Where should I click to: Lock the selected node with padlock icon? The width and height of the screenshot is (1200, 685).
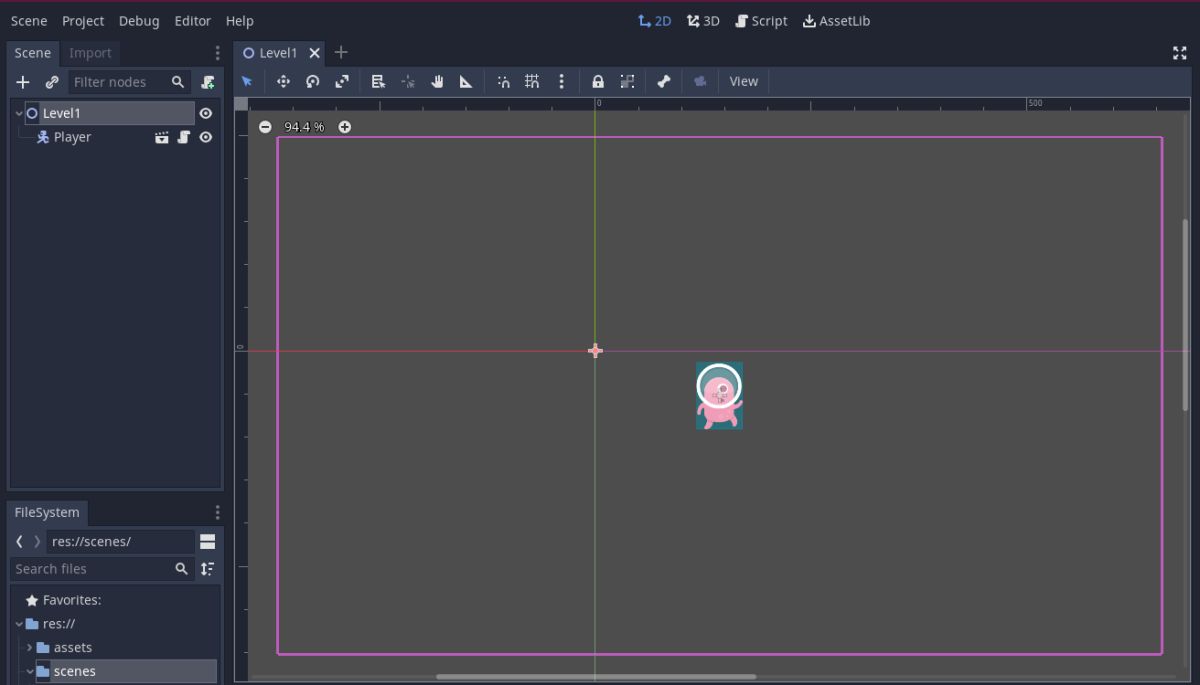click(x=598, y=81)
